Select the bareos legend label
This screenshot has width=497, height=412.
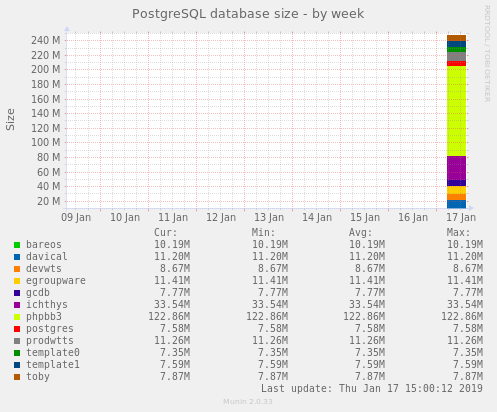44,244
